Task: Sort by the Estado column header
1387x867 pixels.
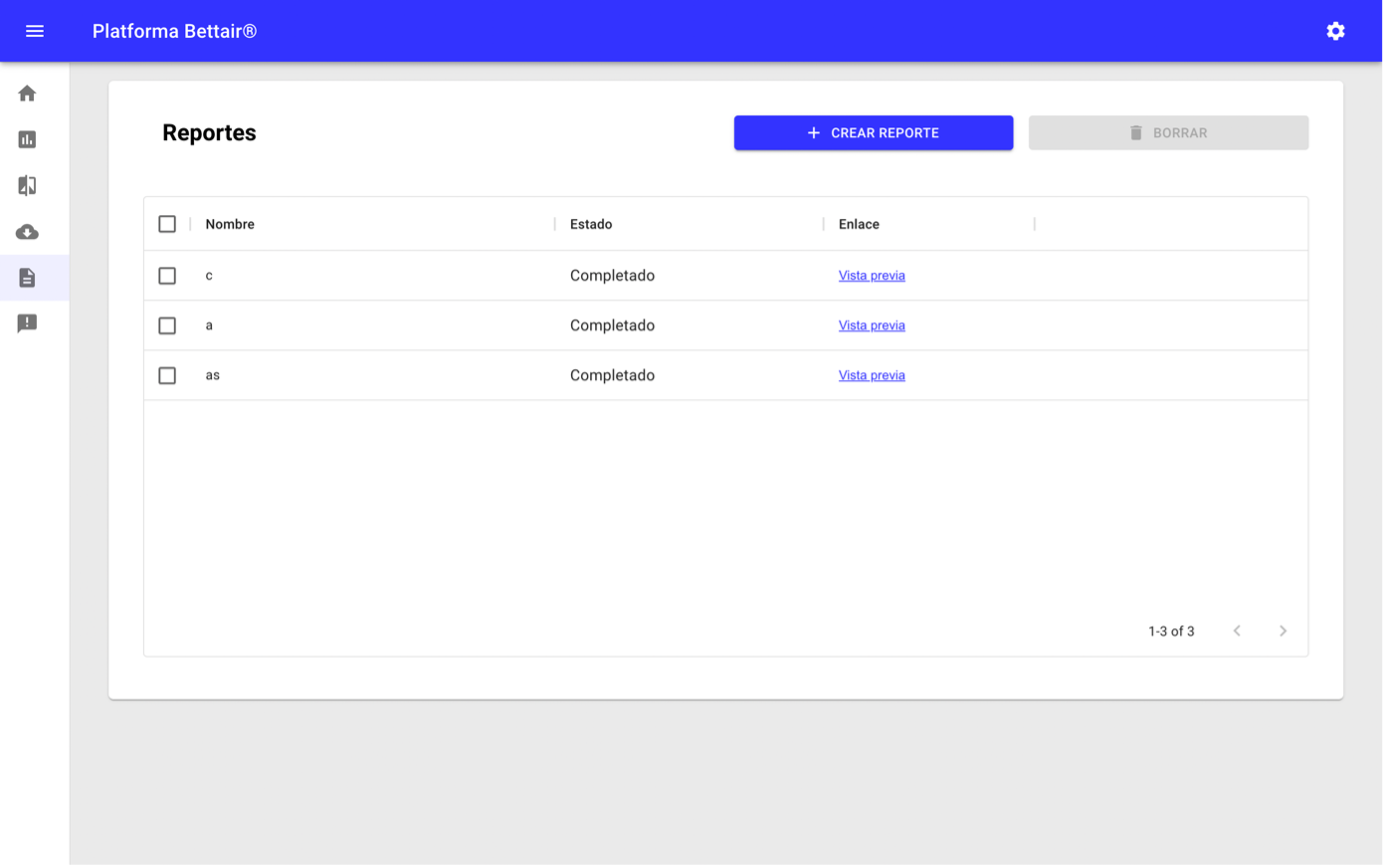Action: click(x=592, y=225)
